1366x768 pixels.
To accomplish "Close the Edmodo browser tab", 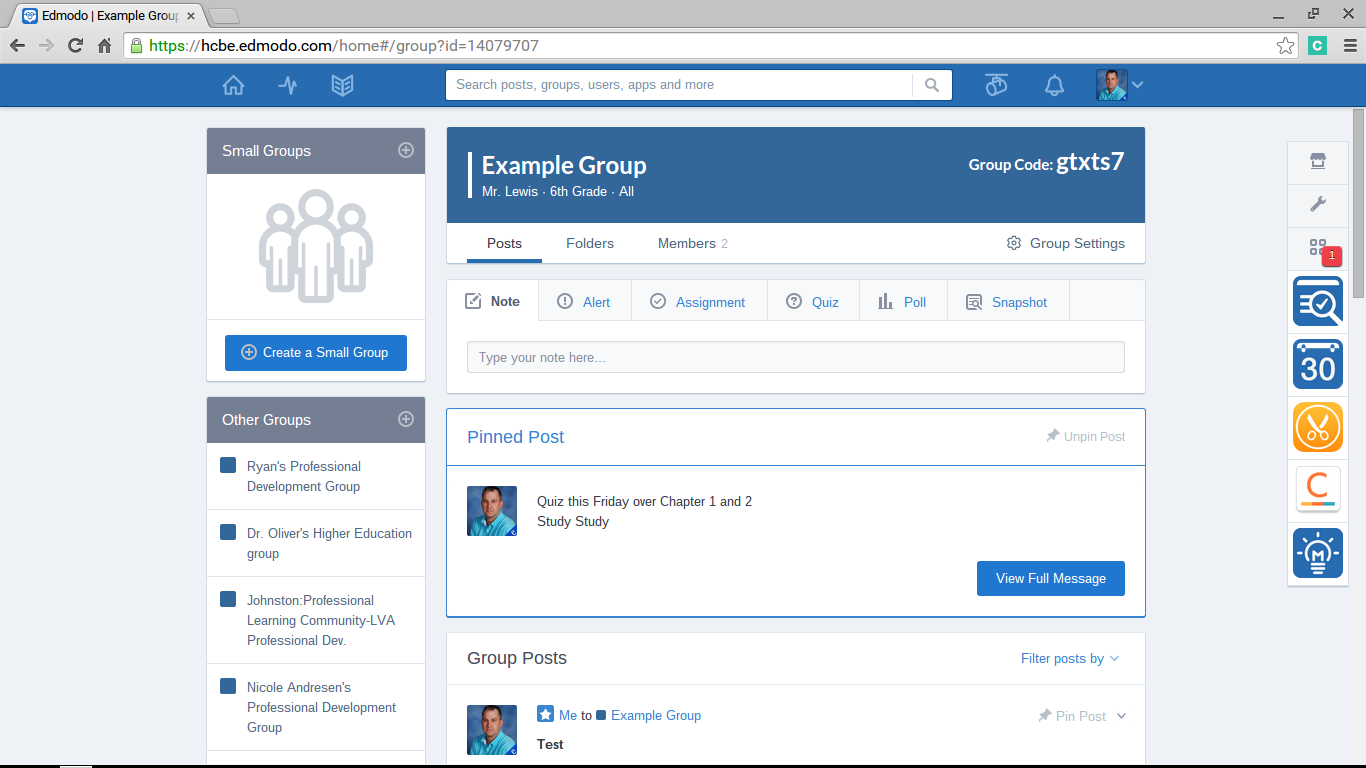I will pyautogui.click(x=191, y=16).
